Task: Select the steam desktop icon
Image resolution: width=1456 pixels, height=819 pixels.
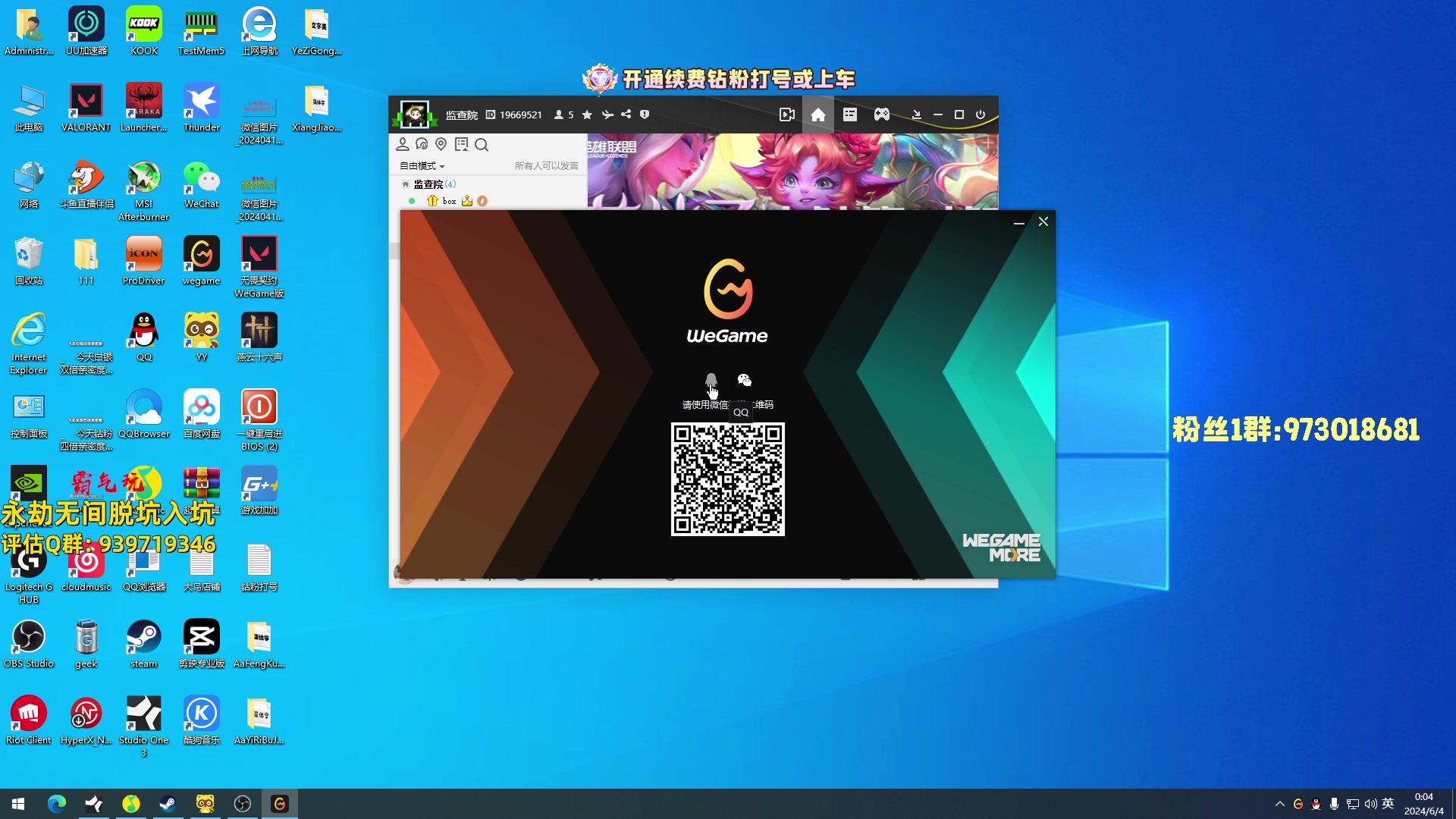Action: [x=144, y=643]
